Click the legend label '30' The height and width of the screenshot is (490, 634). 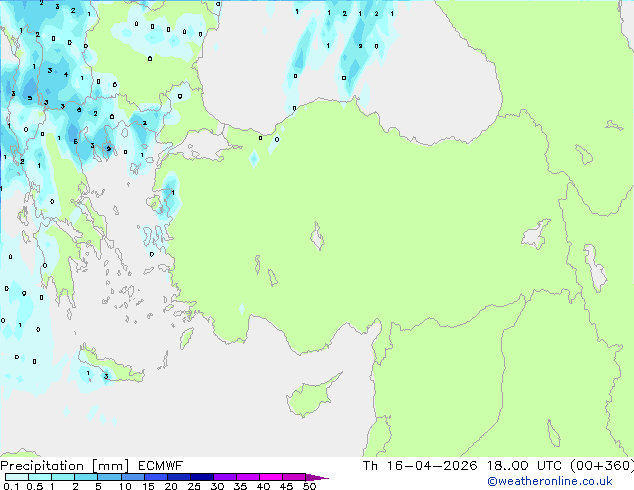pyautogui.click(x=217, y=486)
